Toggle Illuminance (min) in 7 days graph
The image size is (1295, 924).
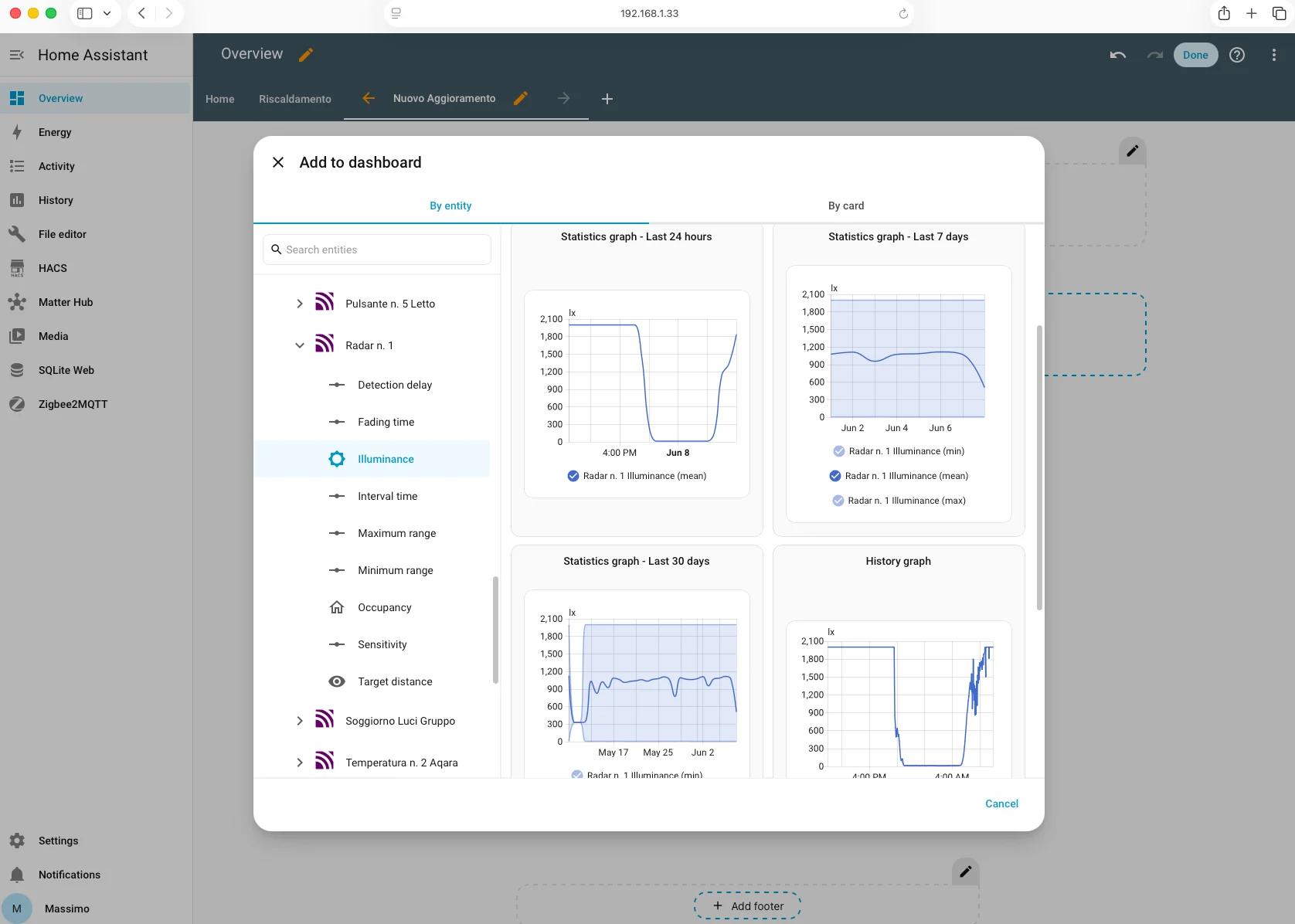(x=839, y=451)
